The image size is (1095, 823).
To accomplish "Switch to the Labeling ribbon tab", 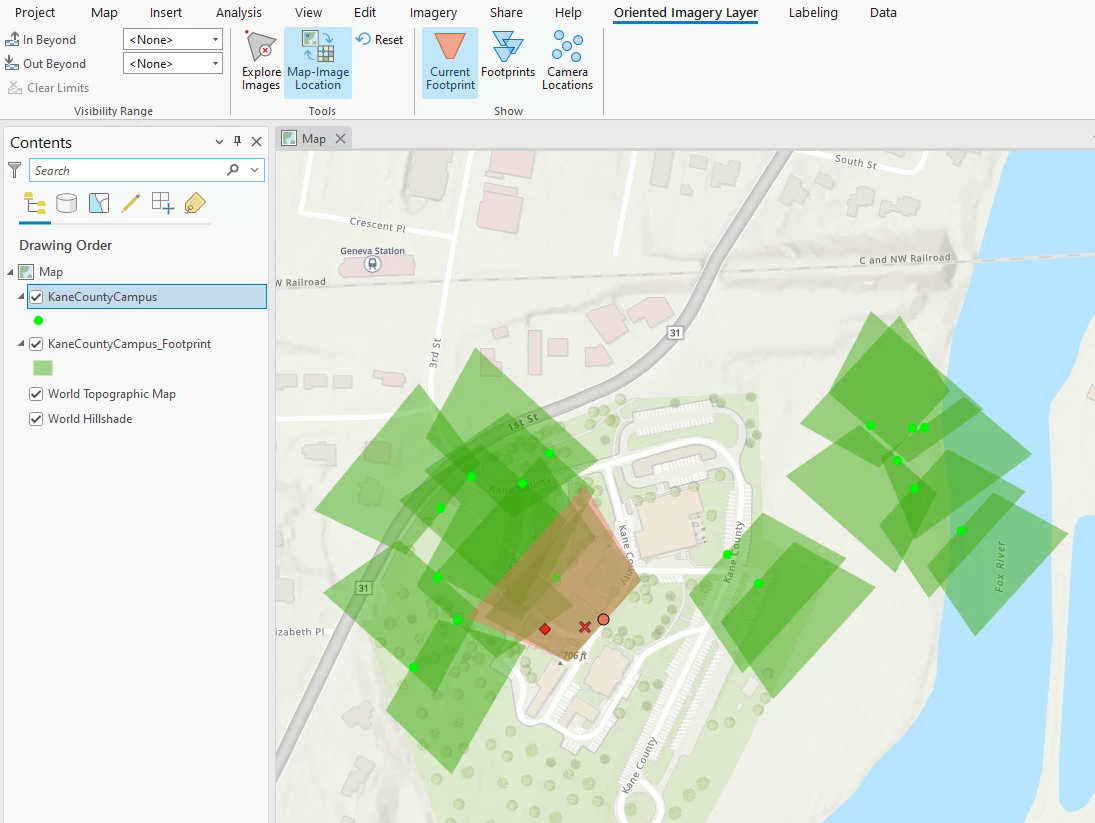I will pos(813,13).
